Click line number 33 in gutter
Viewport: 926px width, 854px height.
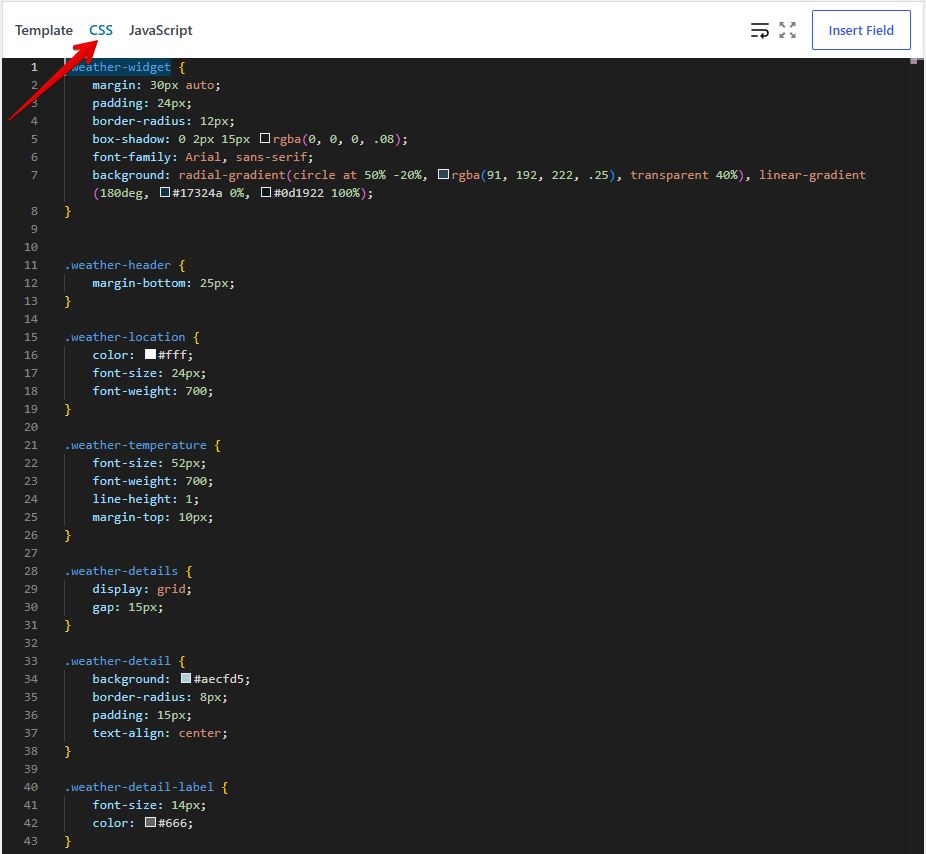31,661
